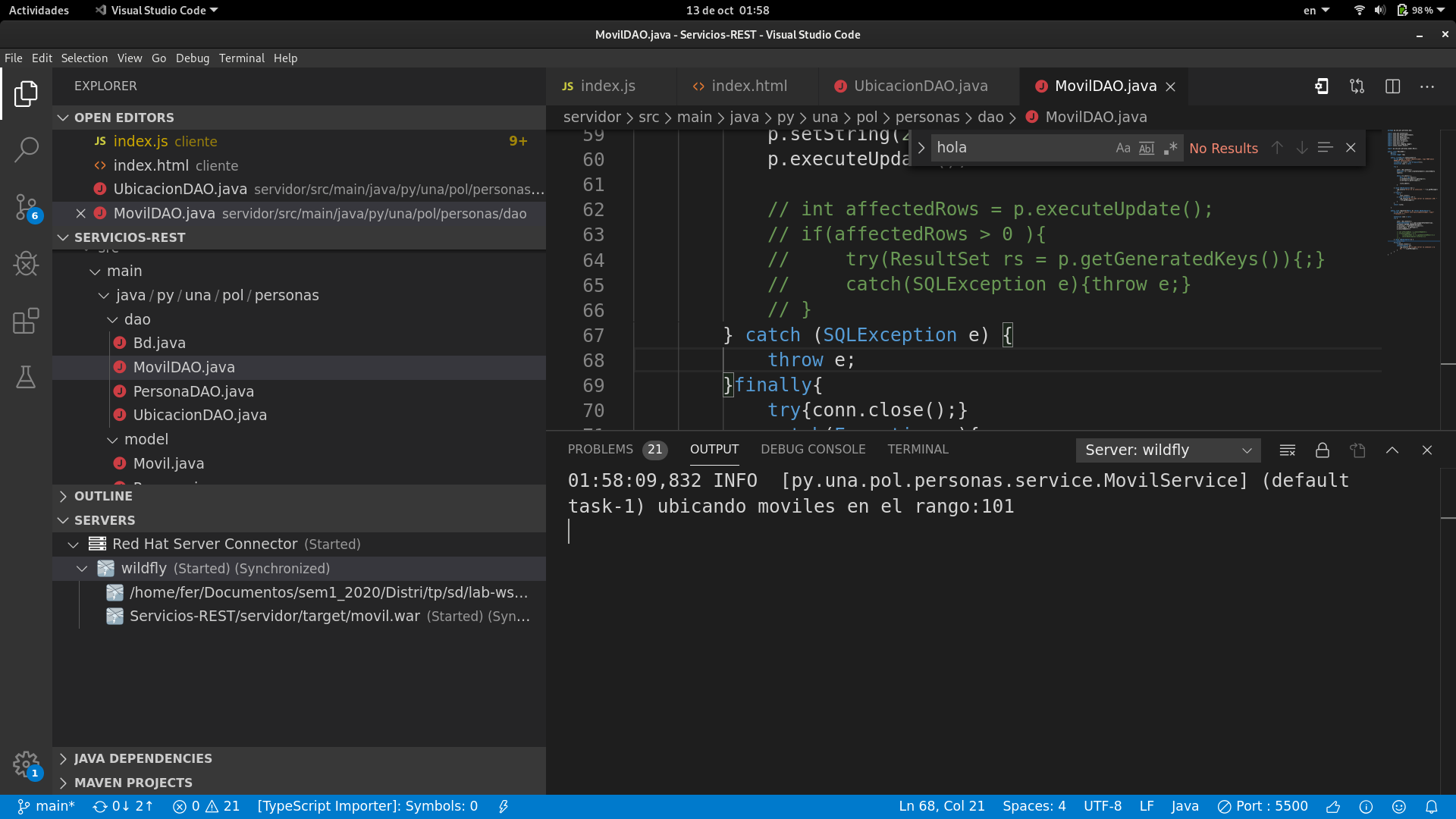Click the editor minimap code overview
The image size is (1456, 819).
(x=1412, y=190)
